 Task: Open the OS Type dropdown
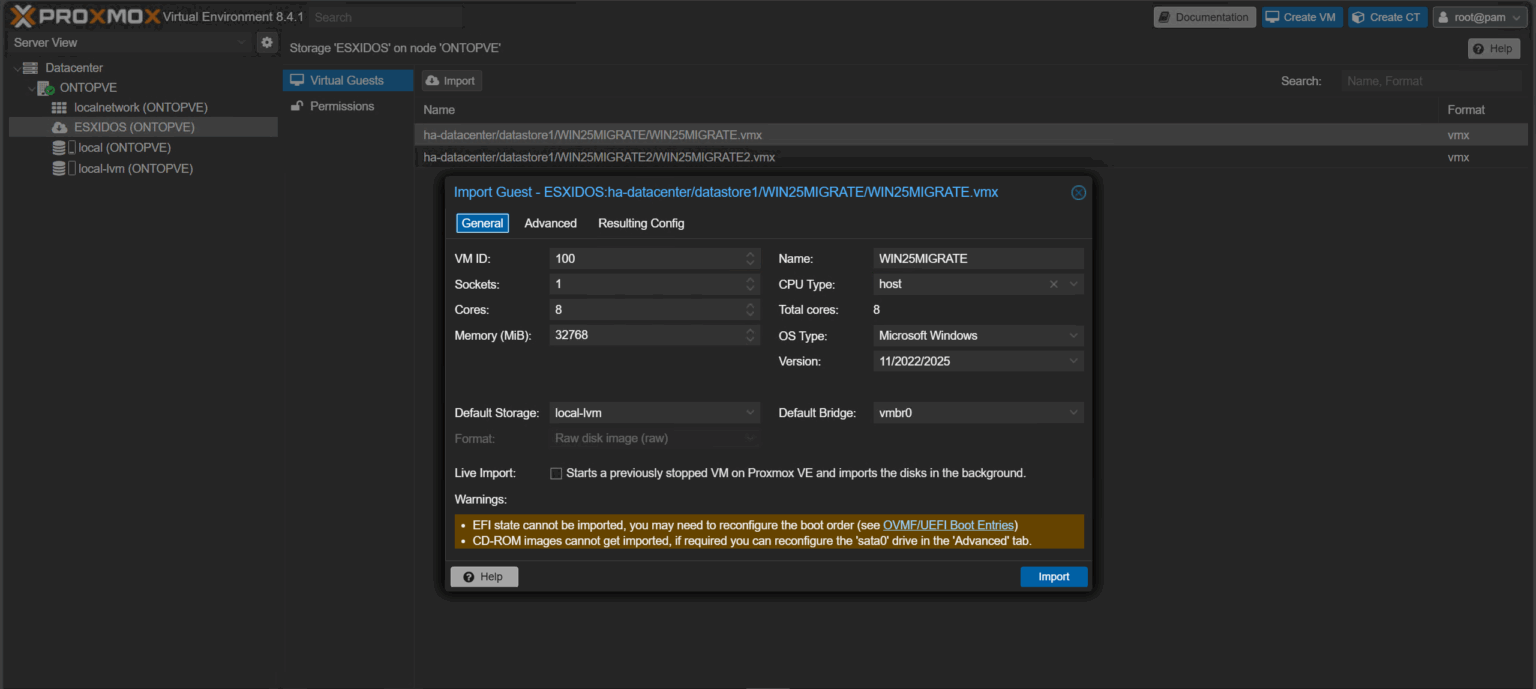tap(1074, 336)
